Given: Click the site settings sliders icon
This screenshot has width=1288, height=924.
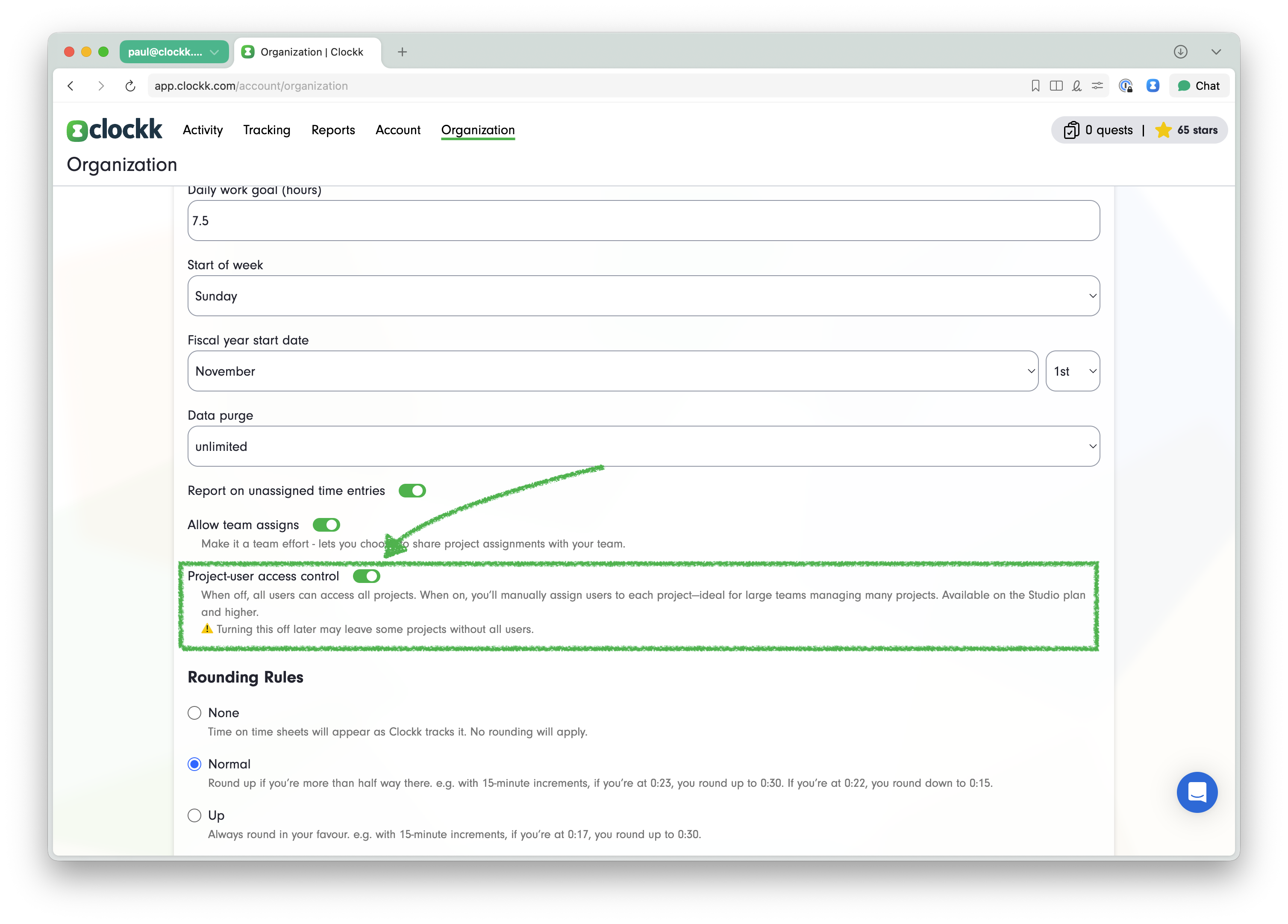Looking at the screenshot, I should tap(1097, 86).
